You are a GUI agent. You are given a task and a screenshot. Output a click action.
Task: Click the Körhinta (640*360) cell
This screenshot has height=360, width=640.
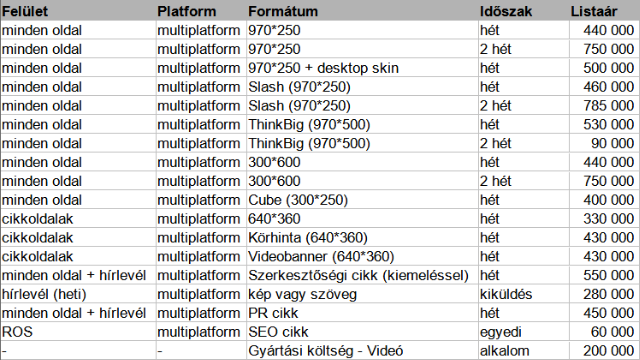coord(362,238)
